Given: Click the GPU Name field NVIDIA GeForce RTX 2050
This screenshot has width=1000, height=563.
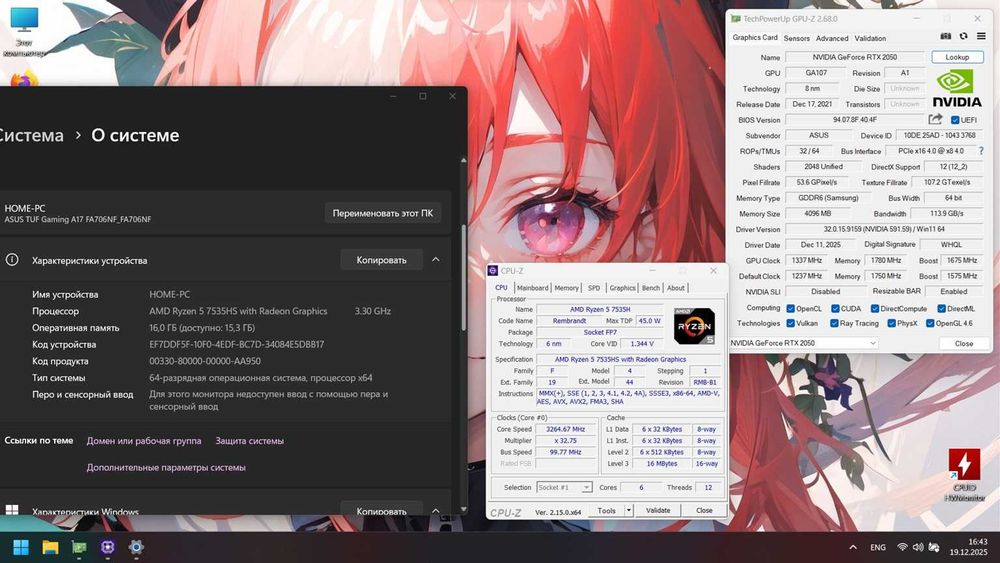Looking at the screenshot, I should (854, 57).
